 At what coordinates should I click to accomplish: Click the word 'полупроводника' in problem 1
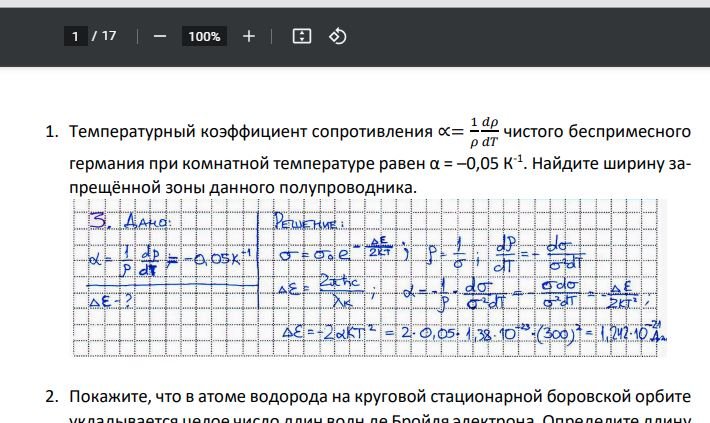(x=314, y=188)
